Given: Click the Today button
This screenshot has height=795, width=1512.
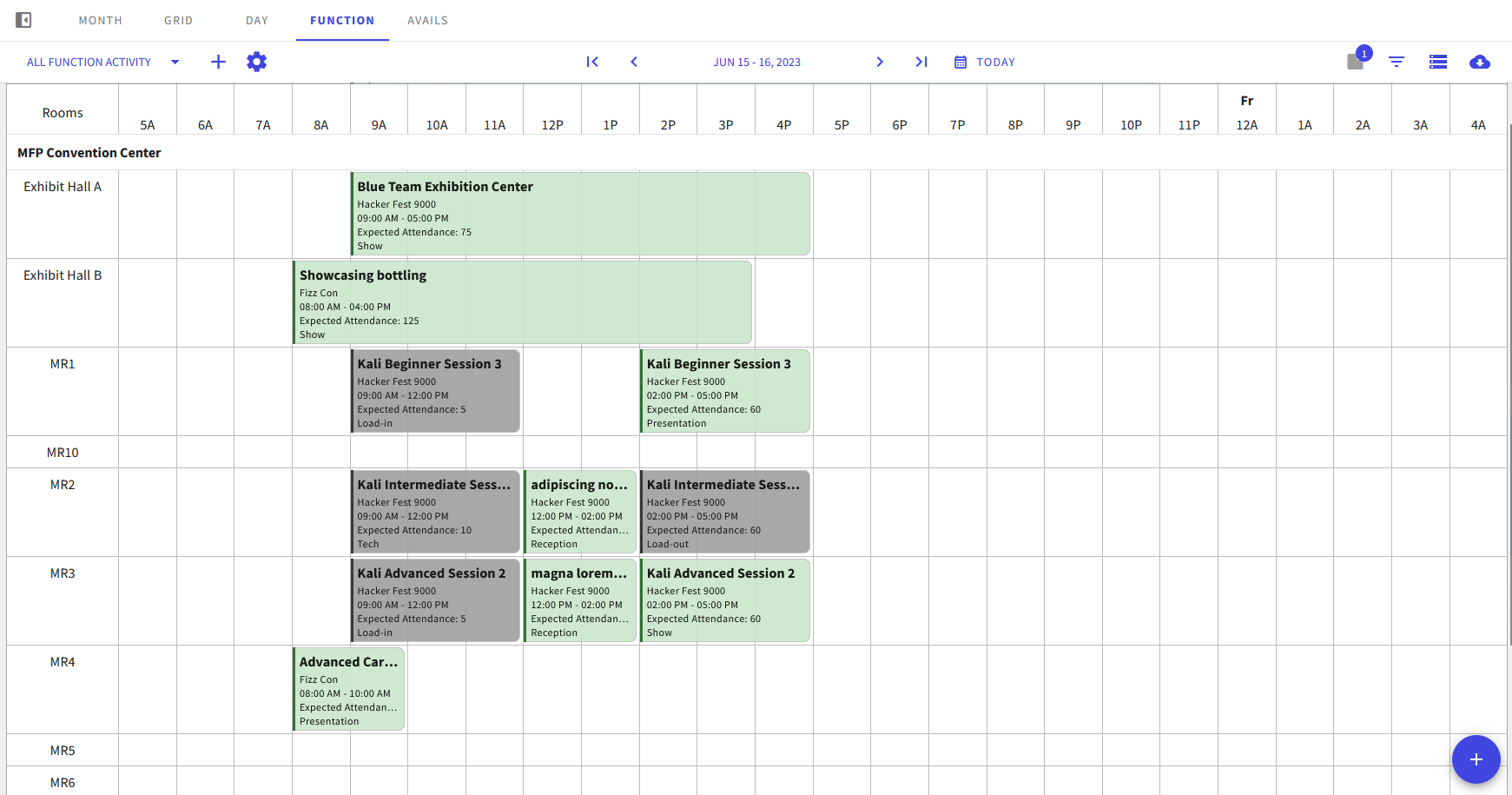Looking at the screenshot, I should [985, 62].
